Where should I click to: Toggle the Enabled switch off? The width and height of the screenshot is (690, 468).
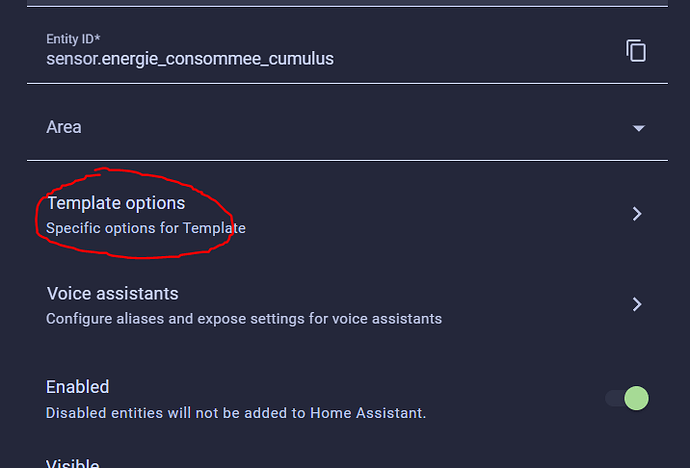(628, 398)
